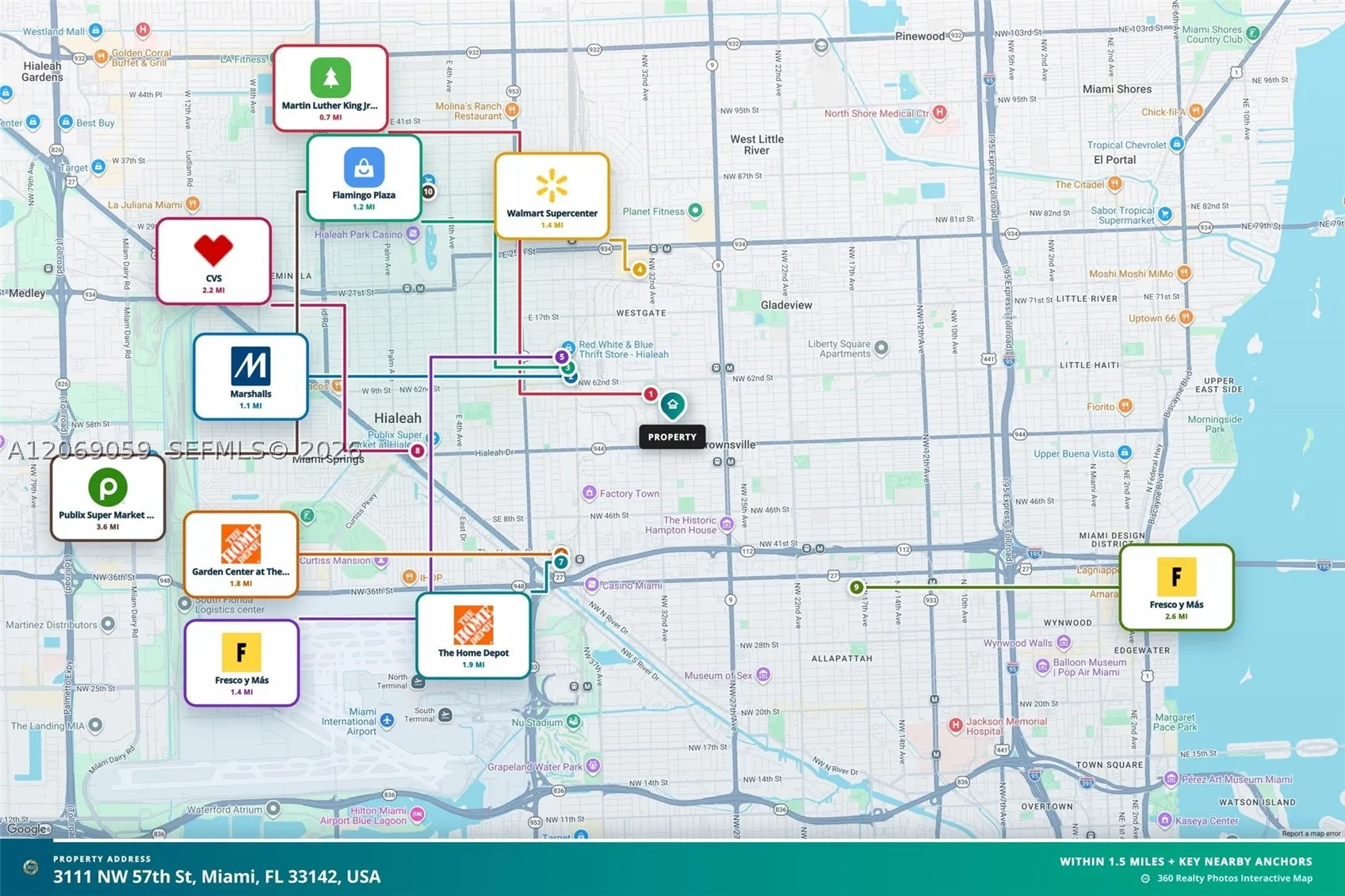Select the CVS red heart icon
The width and height of the screenshot is (1345, 896).
213,251
